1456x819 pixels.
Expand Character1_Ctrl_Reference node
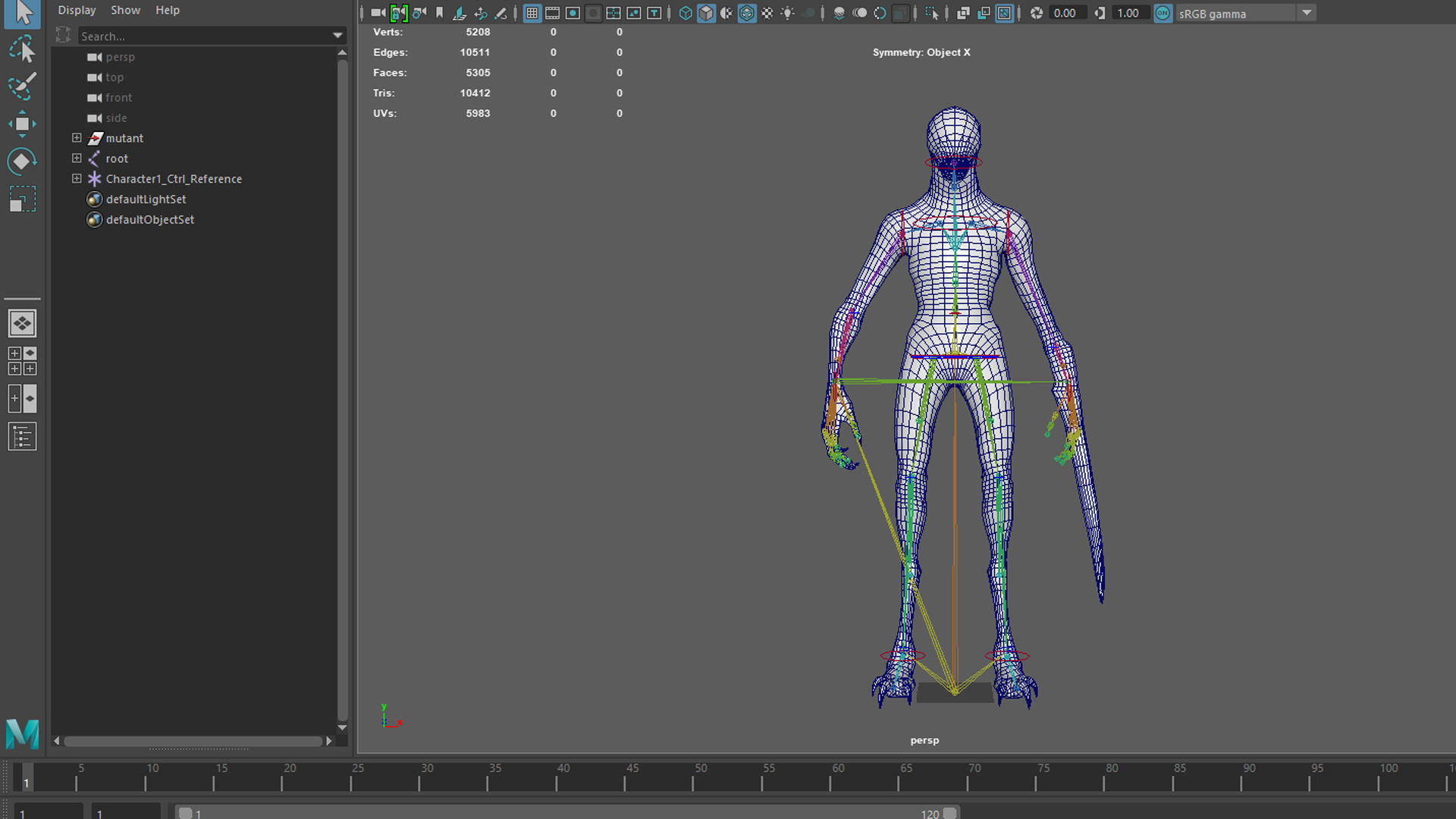click(x=77, y=179)
